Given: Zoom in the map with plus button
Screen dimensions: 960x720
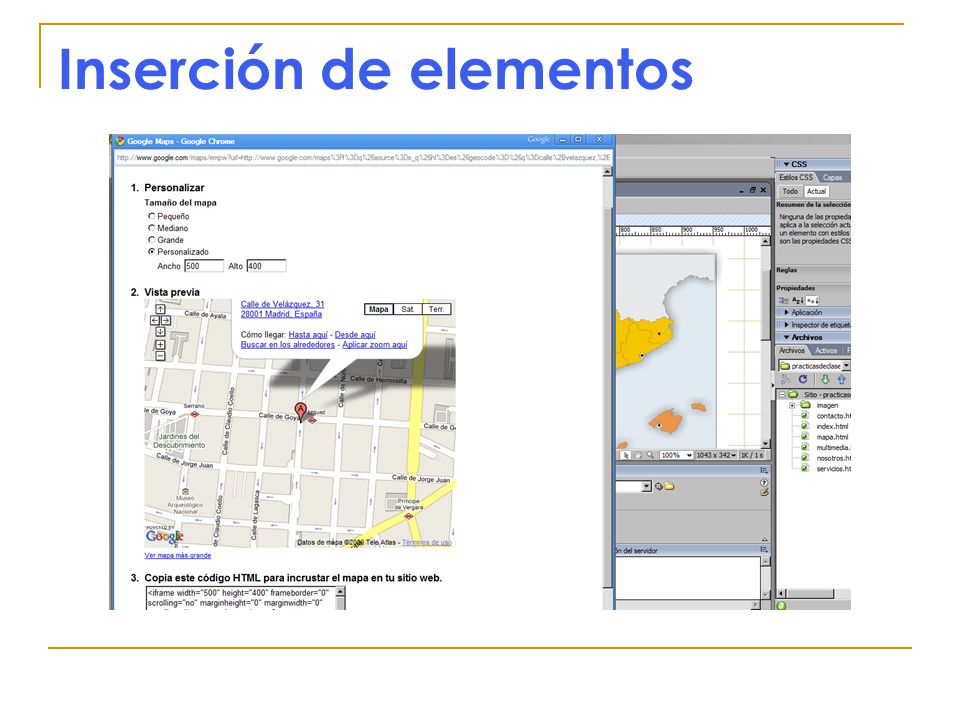Looking at the screenshot, I should [160, 344].
